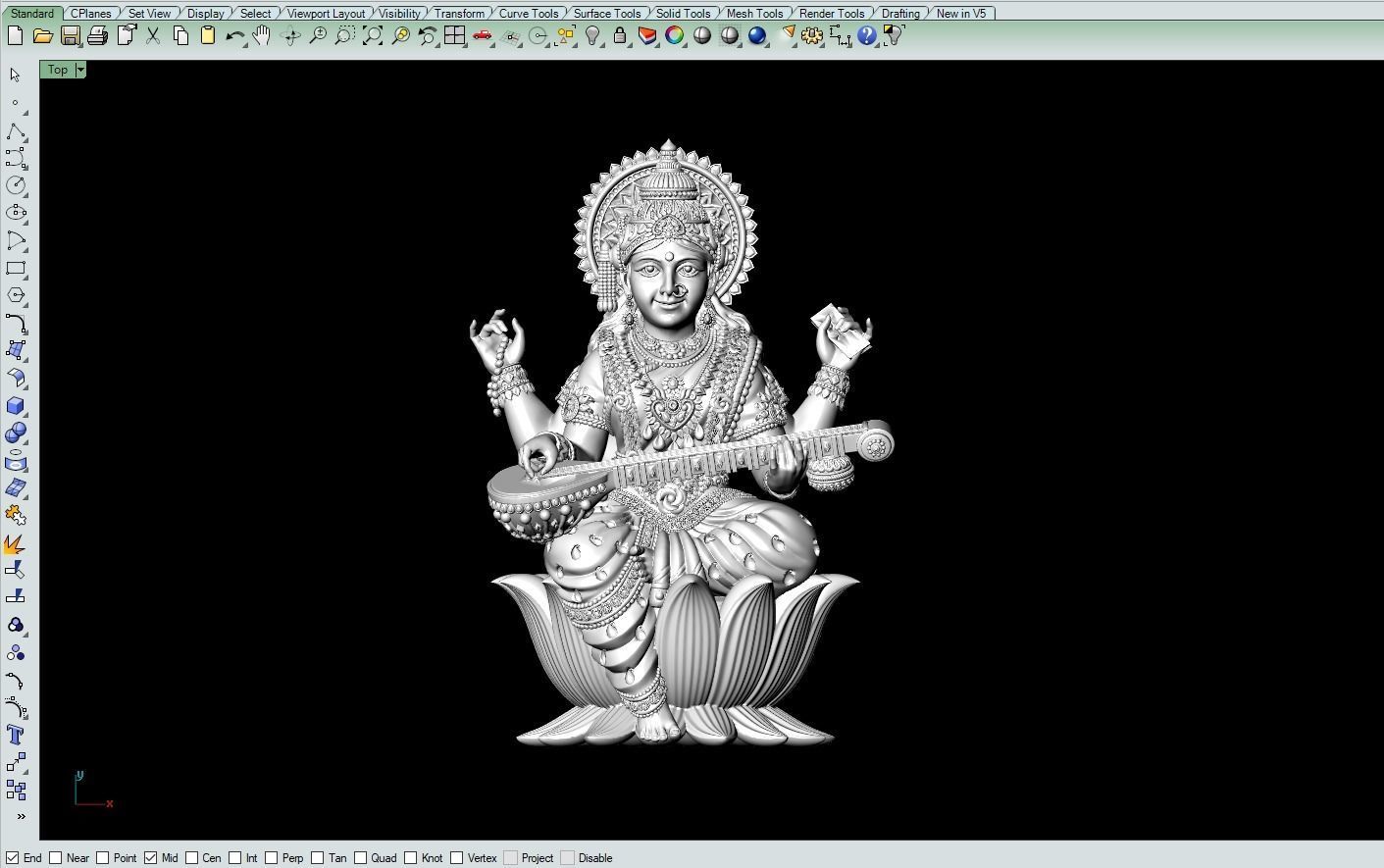Viewport: 1384px width, 868px height.
Task: Select the blue Render sphere icon
Action: (757, 36)
